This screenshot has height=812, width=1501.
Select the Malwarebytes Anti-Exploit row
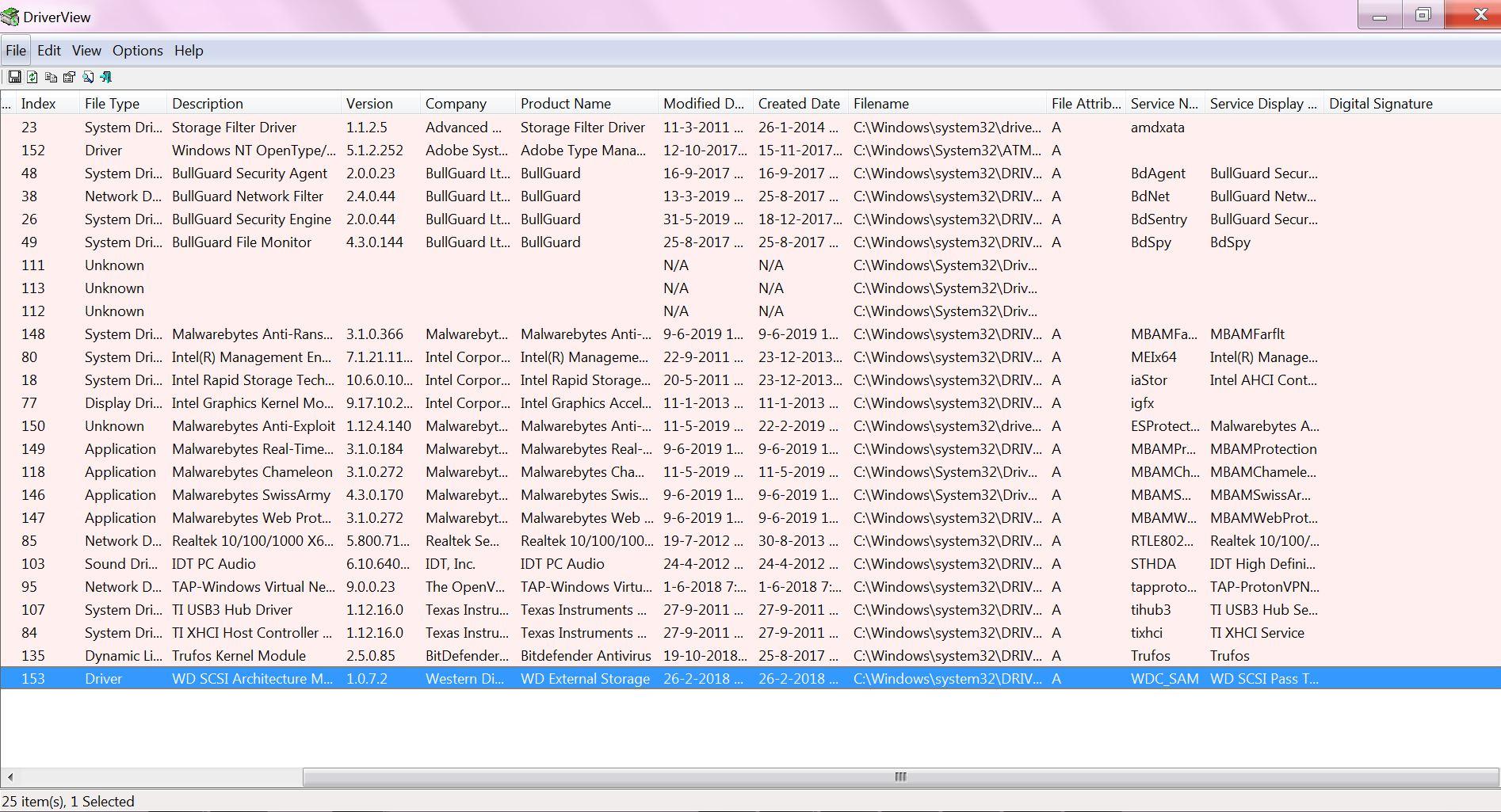click(x=750, y=426)
